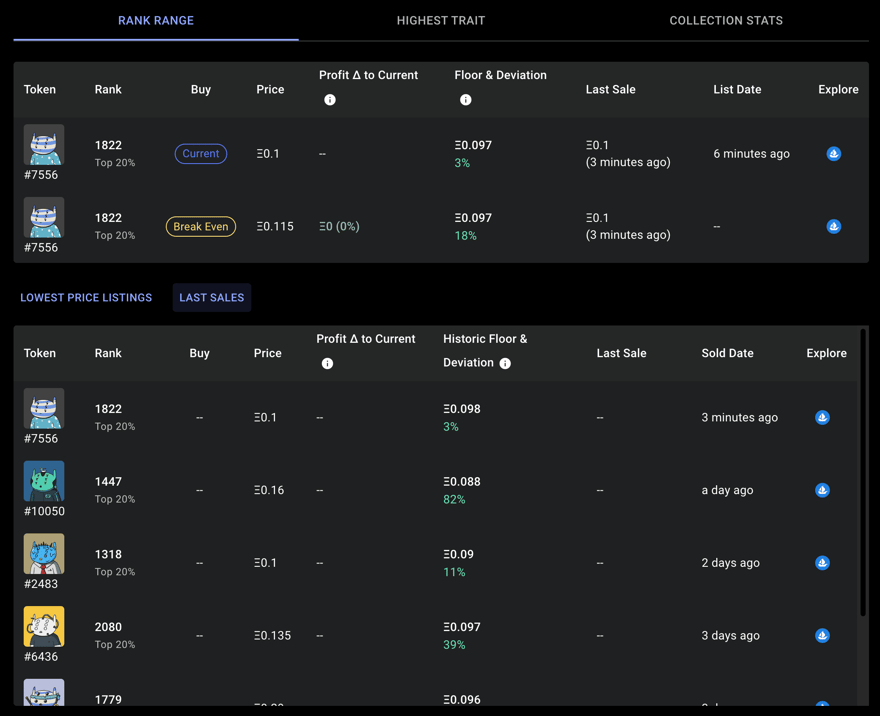The height and width of the screenshot is (716, 880).
Task: Open OpenSea explore icon for Current row
Action: coord(833,154)
